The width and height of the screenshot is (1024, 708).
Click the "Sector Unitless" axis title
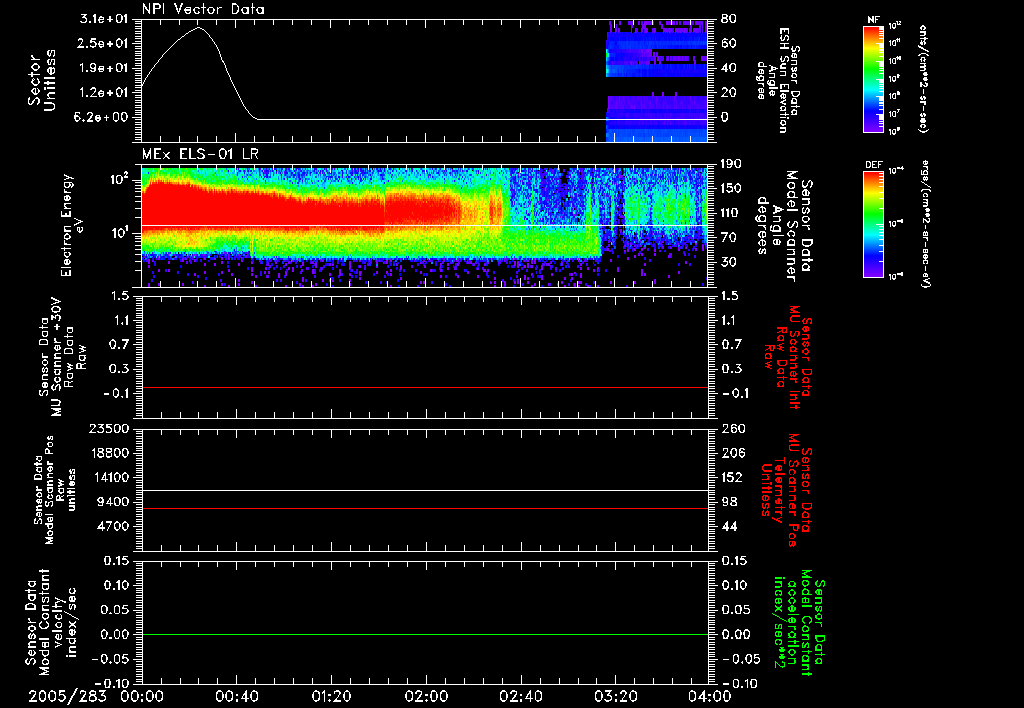[42, 80]
